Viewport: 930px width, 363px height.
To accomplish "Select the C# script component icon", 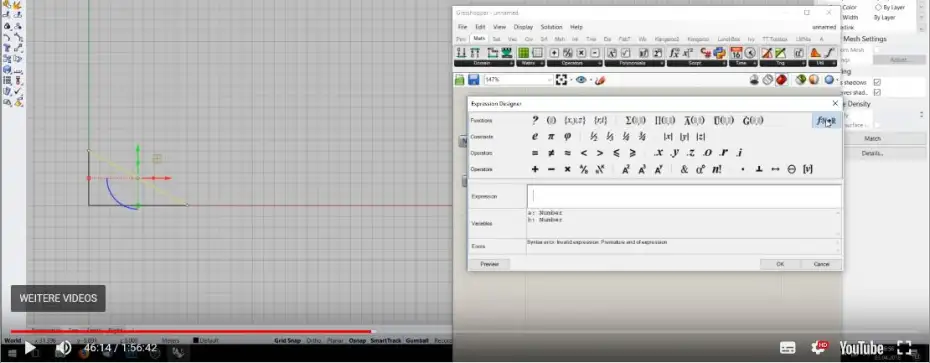I will tap(705, 53).
